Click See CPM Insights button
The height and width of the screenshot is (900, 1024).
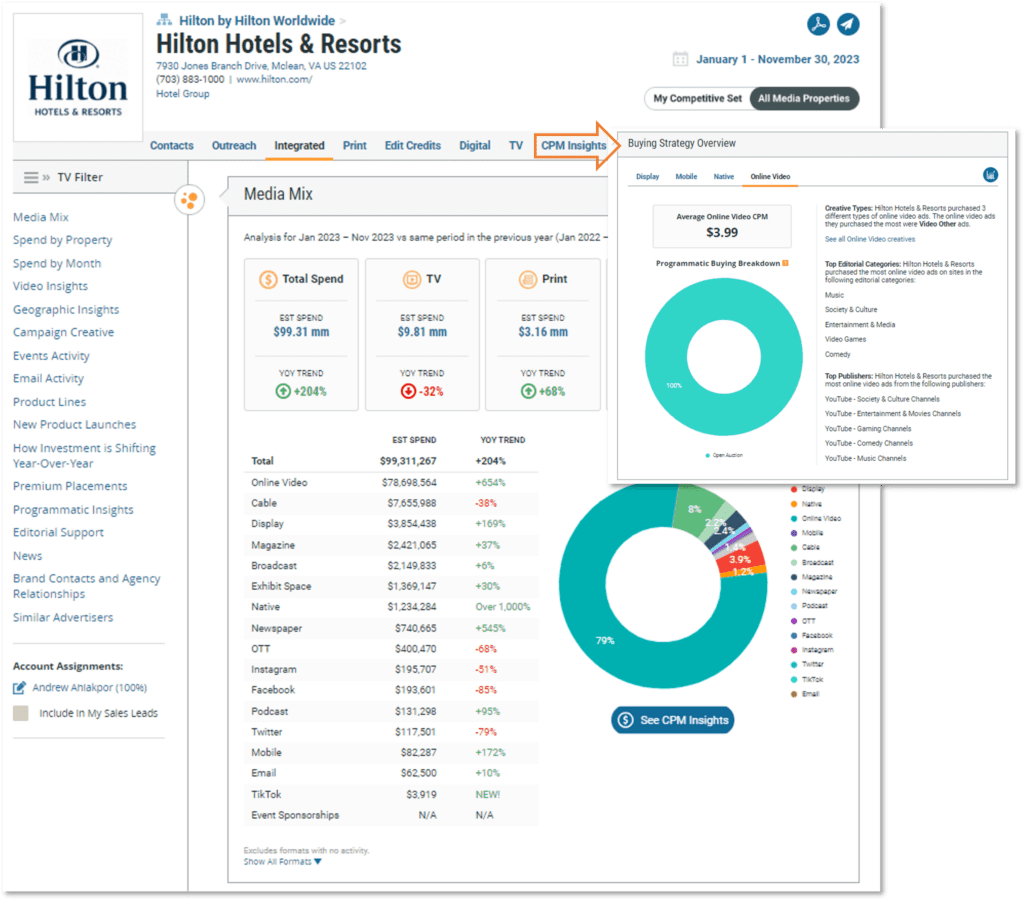(x=673, y=720)
